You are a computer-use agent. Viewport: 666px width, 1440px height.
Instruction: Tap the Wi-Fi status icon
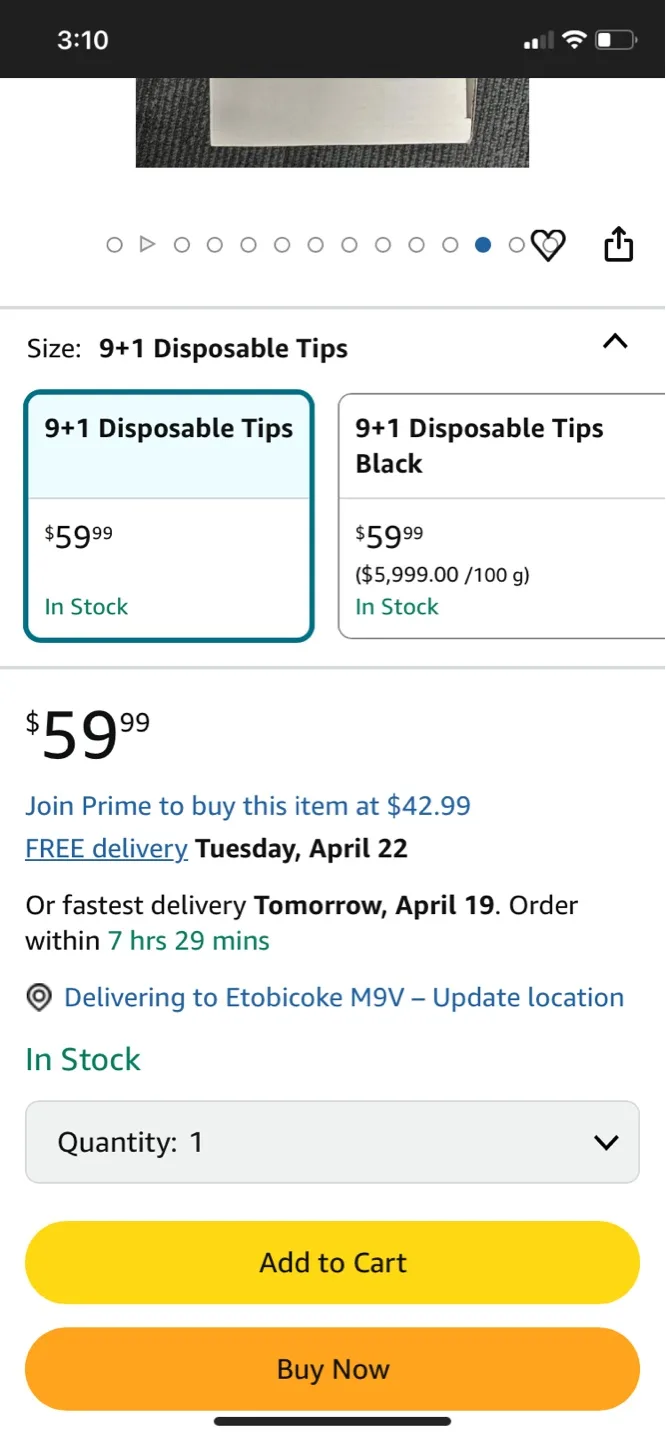pyautogui.click(x=573, y=40)
